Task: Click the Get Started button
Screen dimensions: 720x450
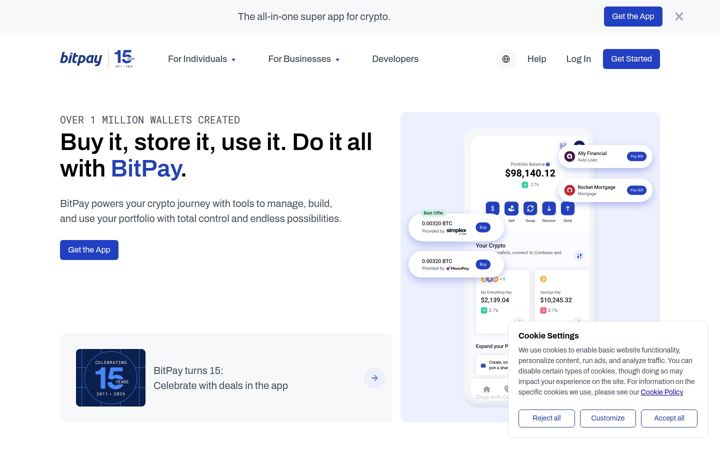Action: point(631,59)
